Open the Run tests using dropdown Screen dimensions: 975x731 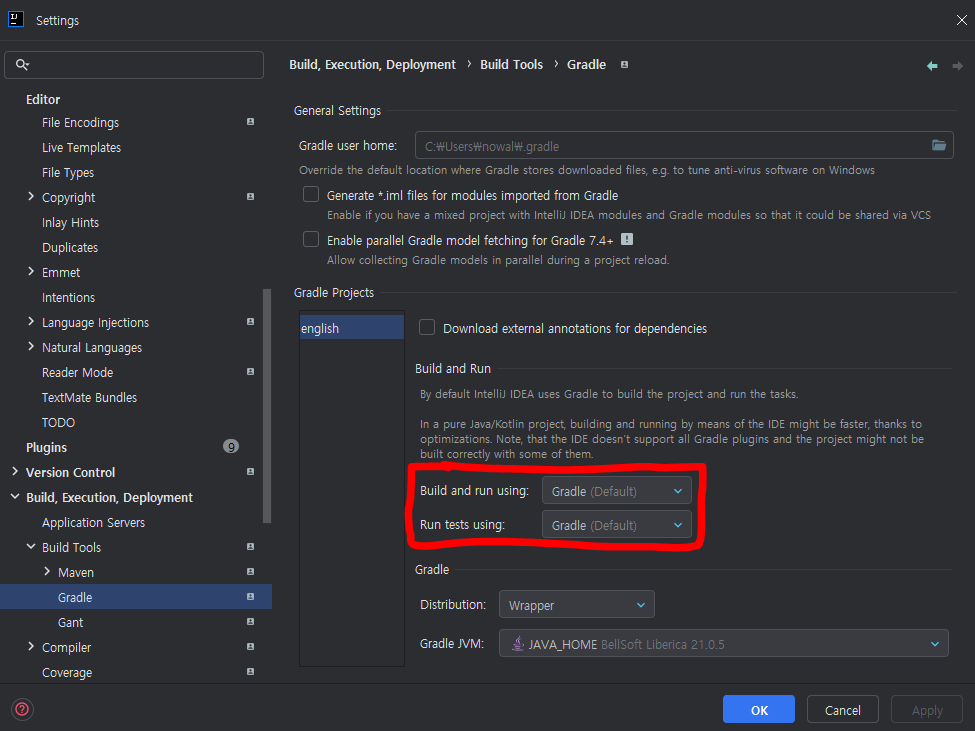click(616, 525)
